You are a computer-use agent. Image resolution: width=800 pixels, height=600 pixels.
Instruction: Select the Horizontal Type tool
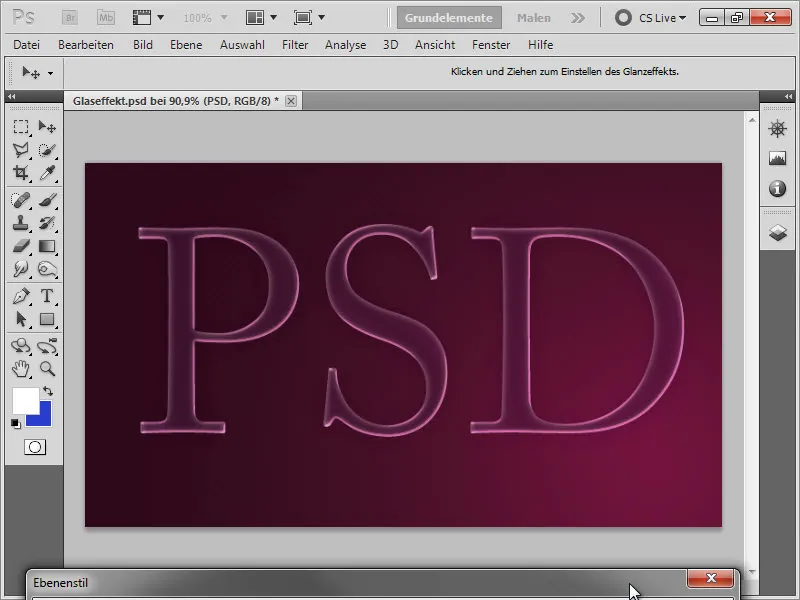(x=47, y=296)
